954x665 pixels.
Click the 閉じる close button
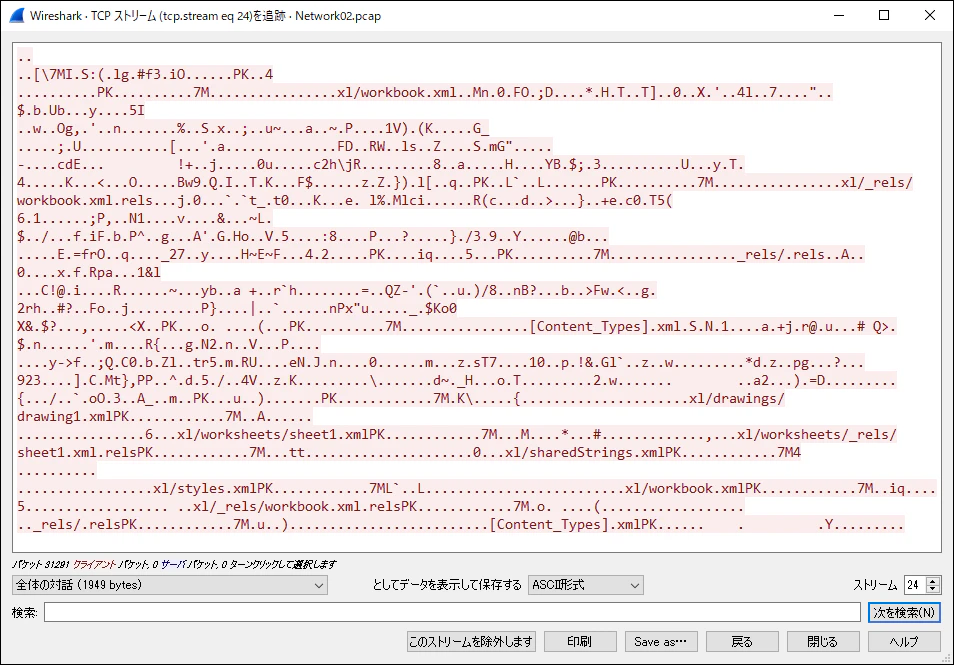[x=823, y=641]
